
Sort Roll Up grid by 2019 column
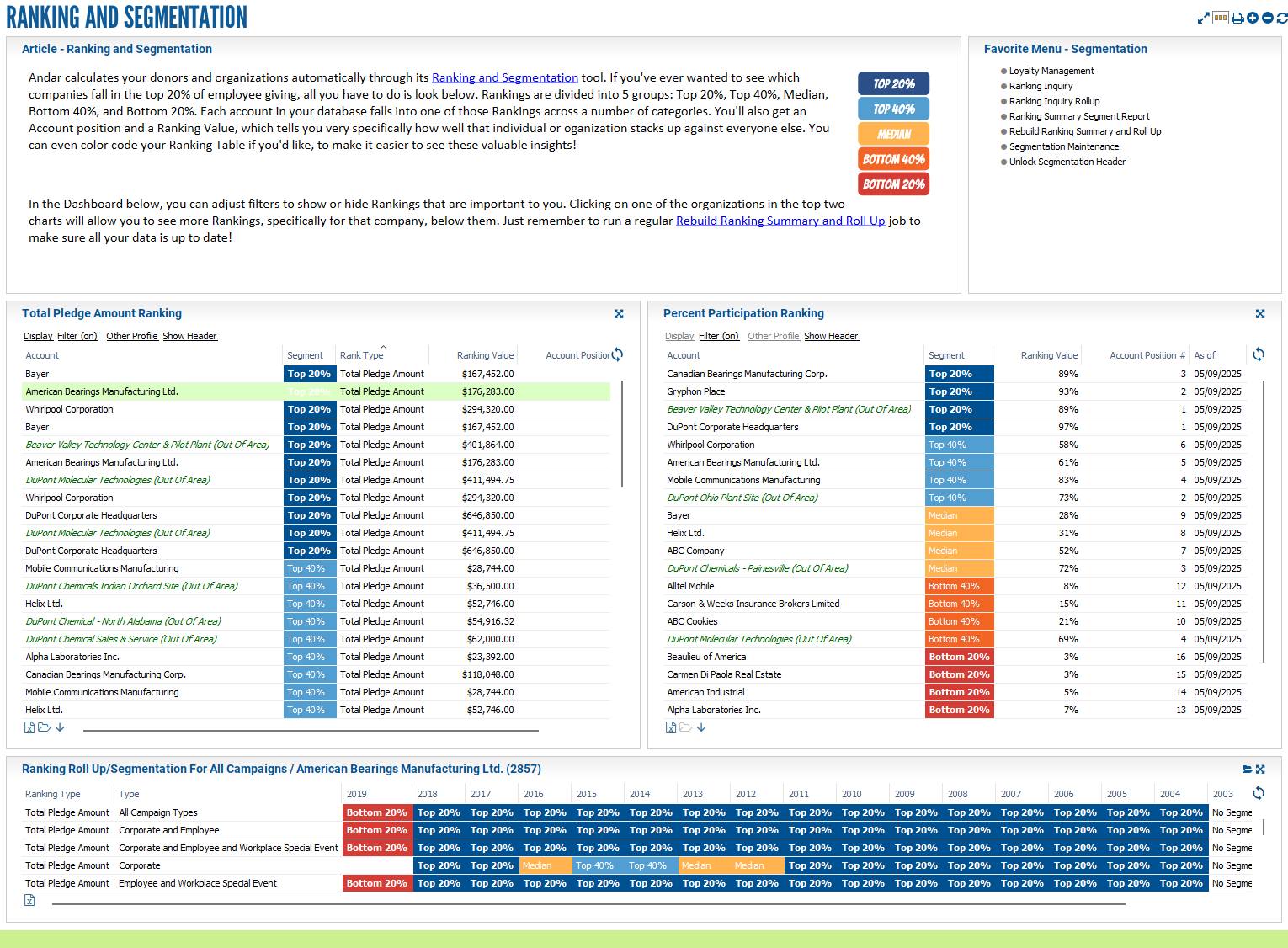357,794
